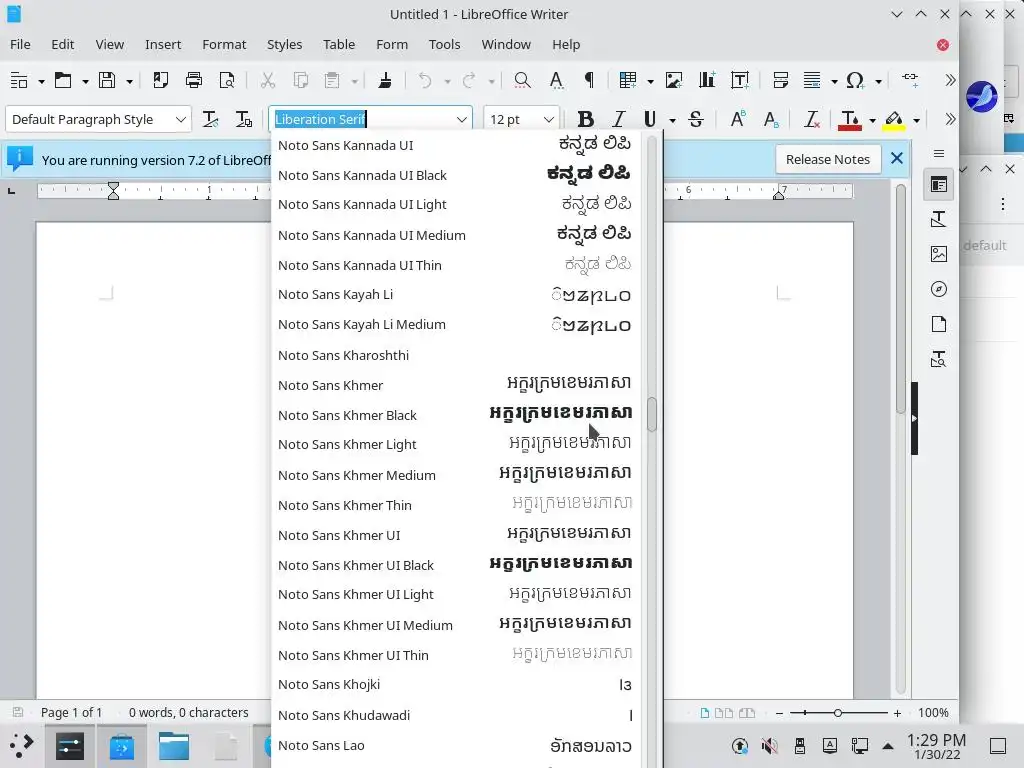Select Noto Sans Khmer Black font
Screen dimensions: 1024x768
click(455, 415)
